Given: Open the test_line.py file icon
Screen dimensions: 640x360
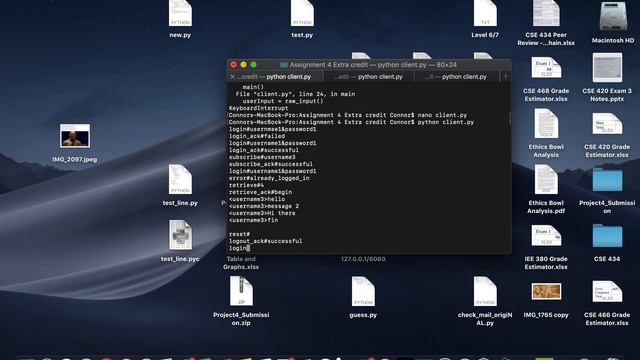Looking at the screenshot, I should click(x=180, y=180).
